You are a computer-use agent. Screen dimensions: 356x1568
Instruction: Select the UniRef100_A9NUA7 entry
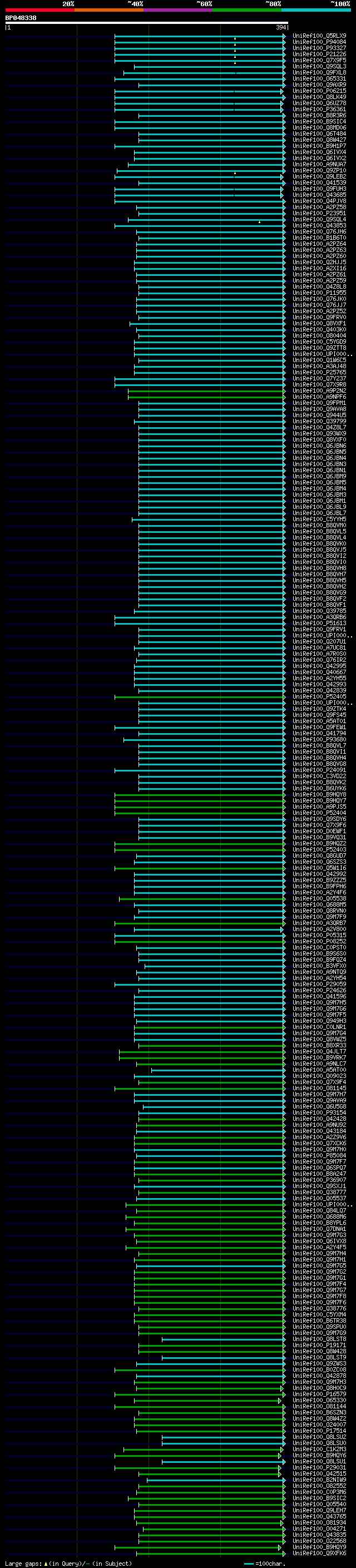(x=319, y=164)
